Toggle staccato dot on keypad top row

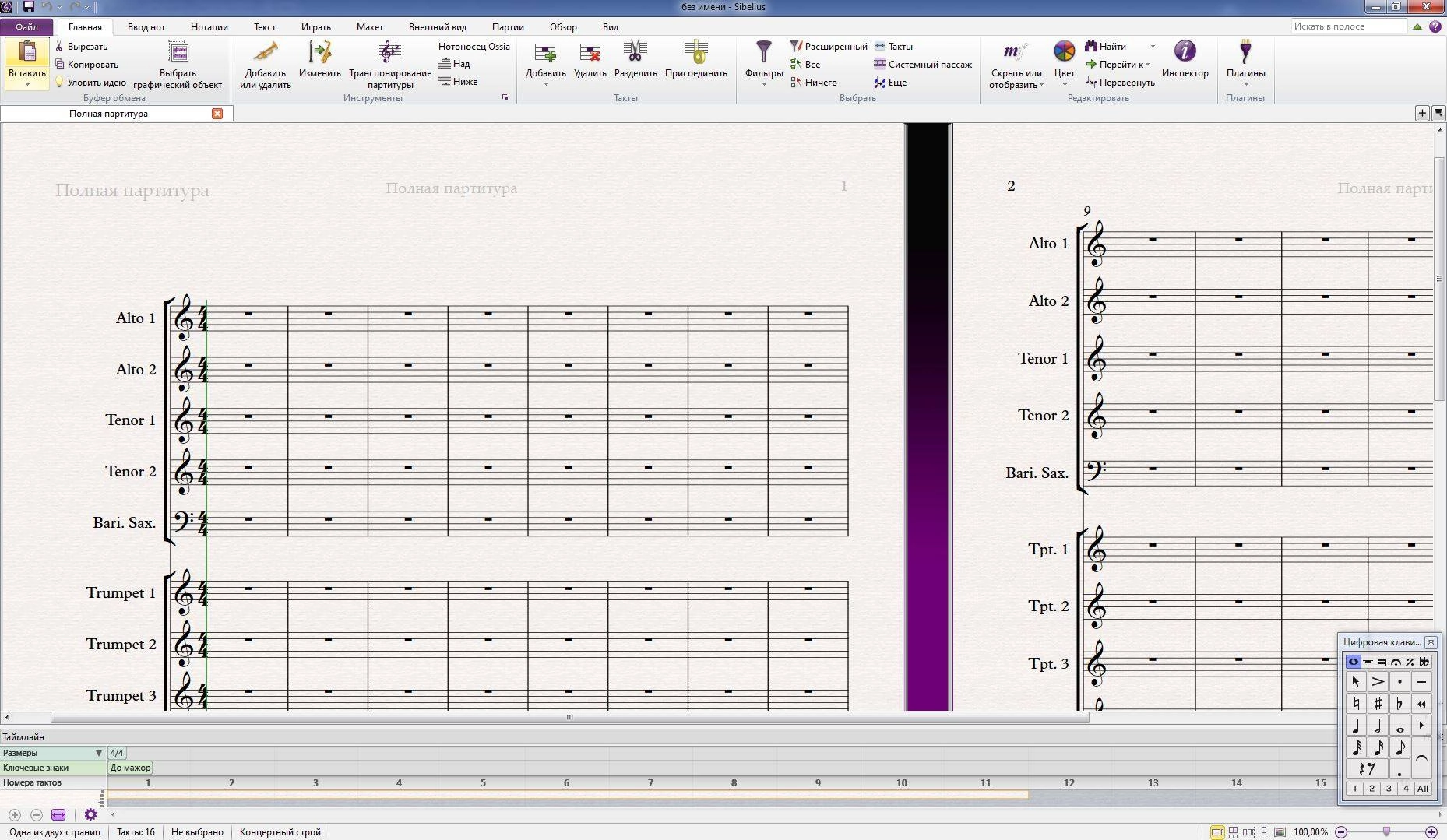coord(1399,682)
